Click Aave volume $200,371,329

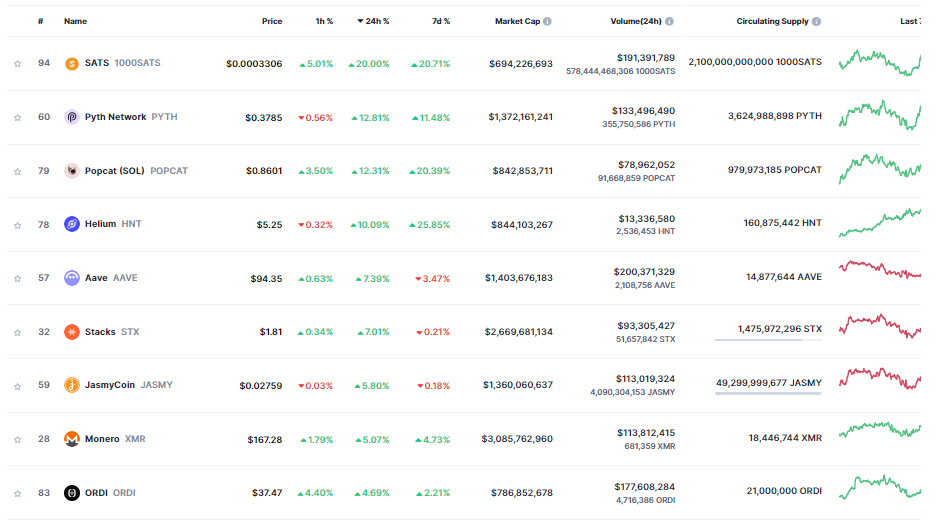[x=644, y=272]
